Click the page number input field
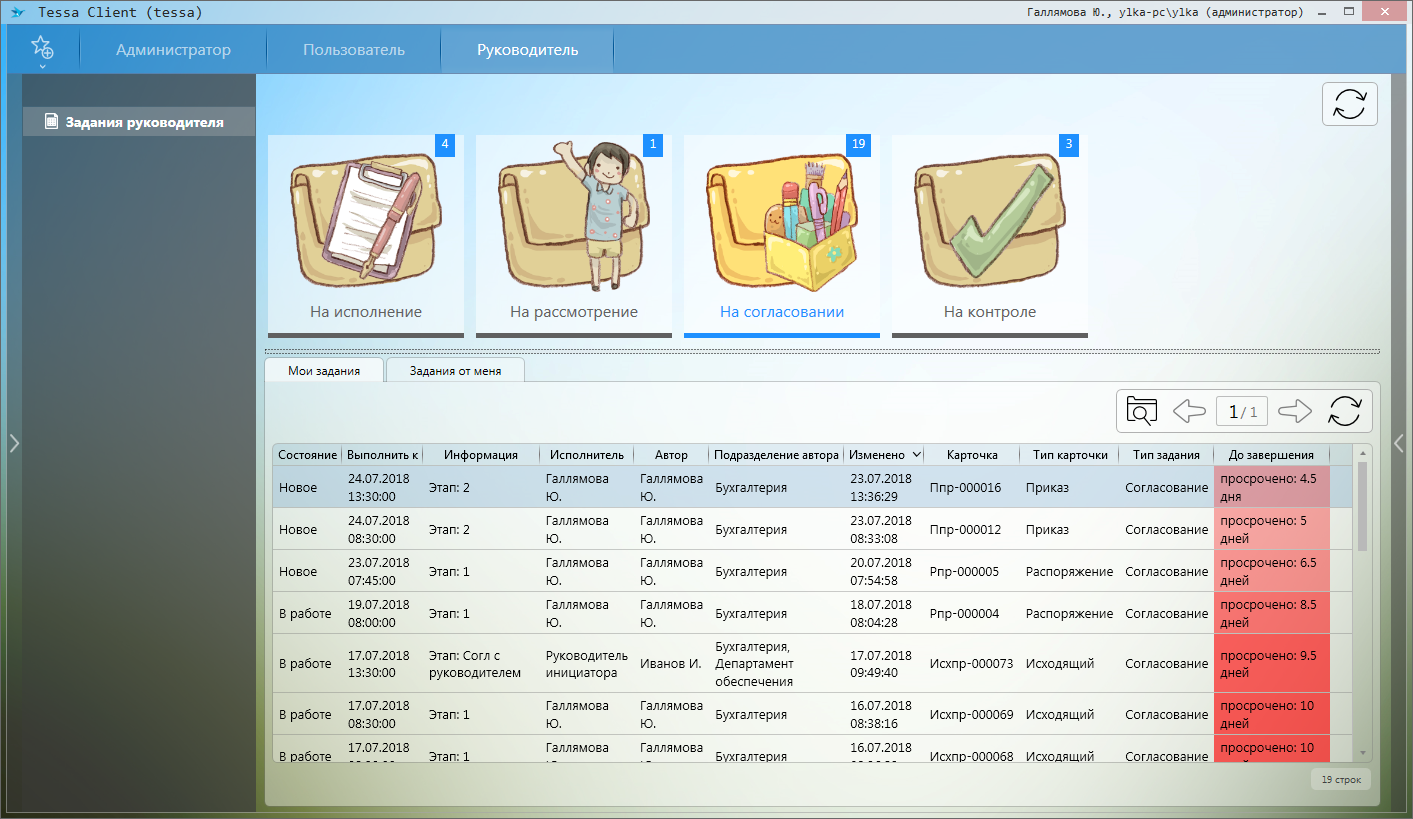The width and height of the screenshot is (1413, 819). [x=1242, y=411]
